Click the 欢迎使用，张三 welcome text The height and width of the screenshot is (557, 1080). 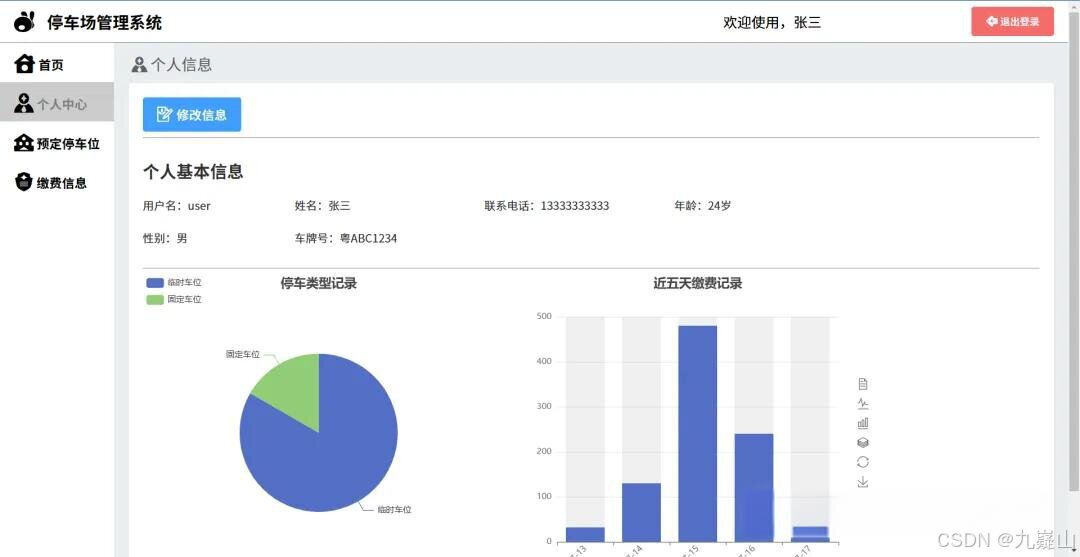(772, 23)
